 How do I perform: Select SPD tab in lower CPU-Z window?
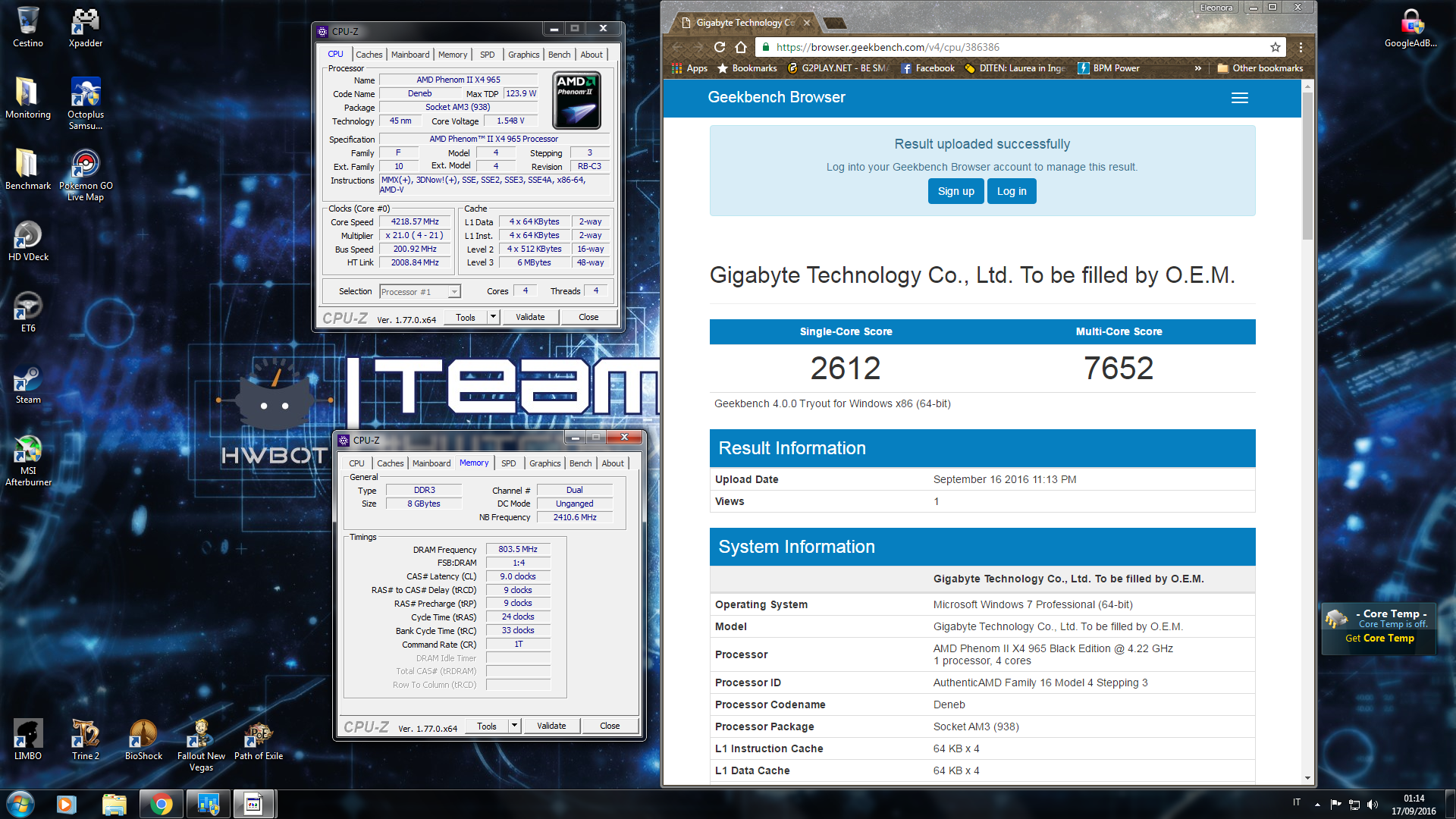tap(509, 463)
